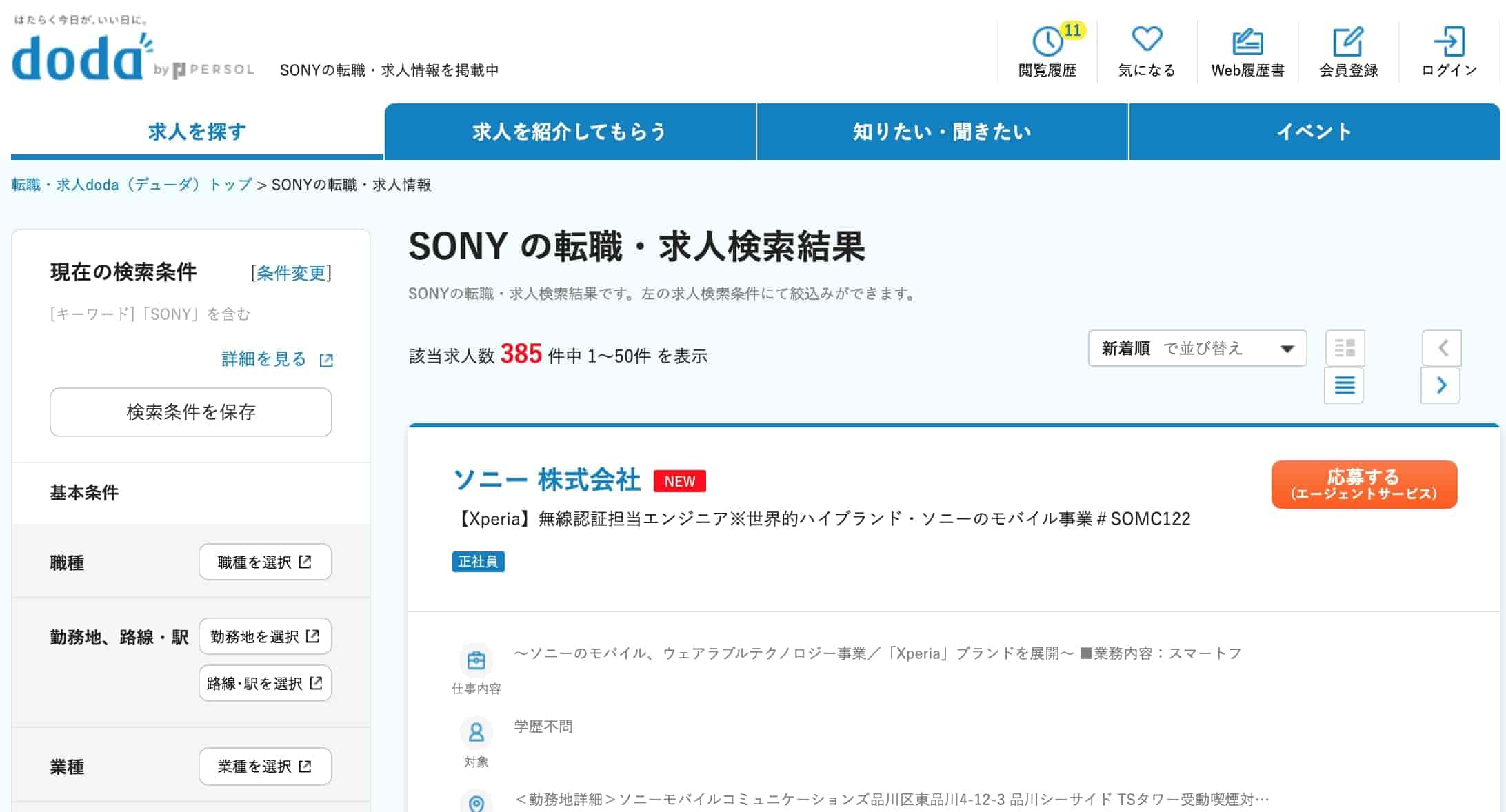Select the 求人を探す tab
Image resolution: width=1506 pixels, height=812 pixels.
pyautogui.click(x=197, y=131)
